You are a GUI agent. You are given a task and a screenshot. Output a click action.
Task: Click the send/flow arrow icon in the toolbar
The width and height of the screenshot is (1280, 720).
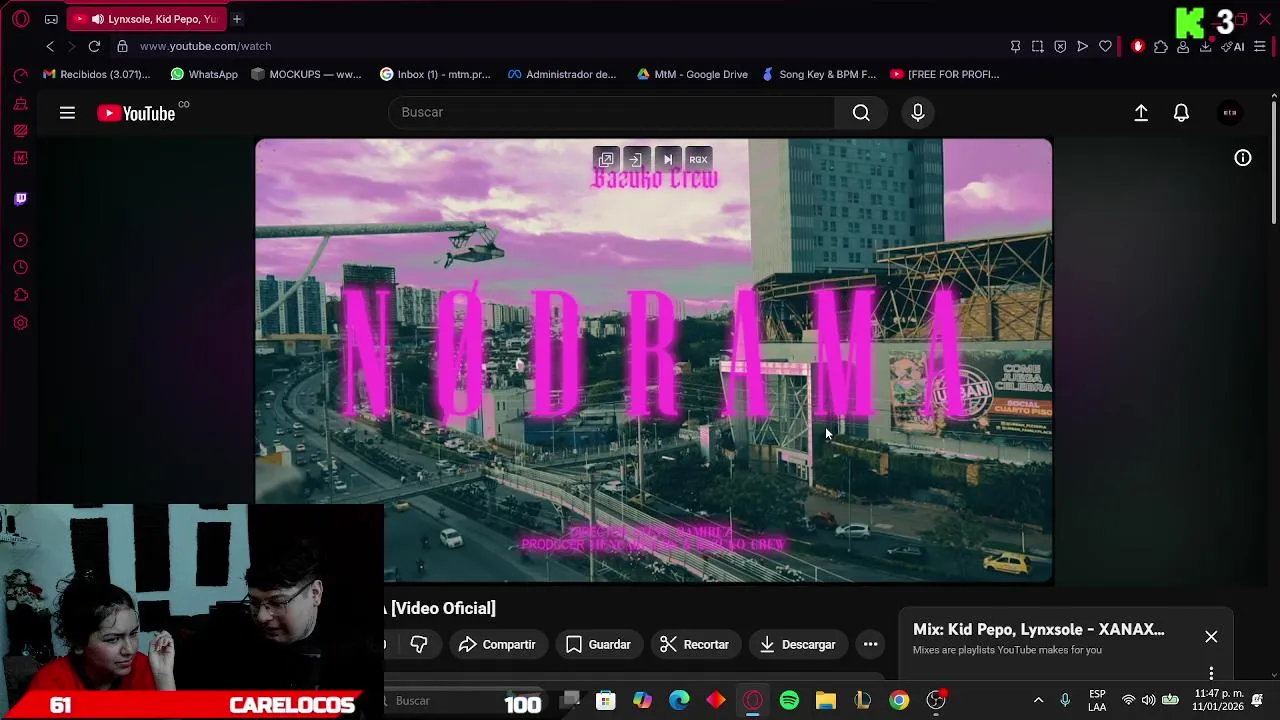point(1082,46)
